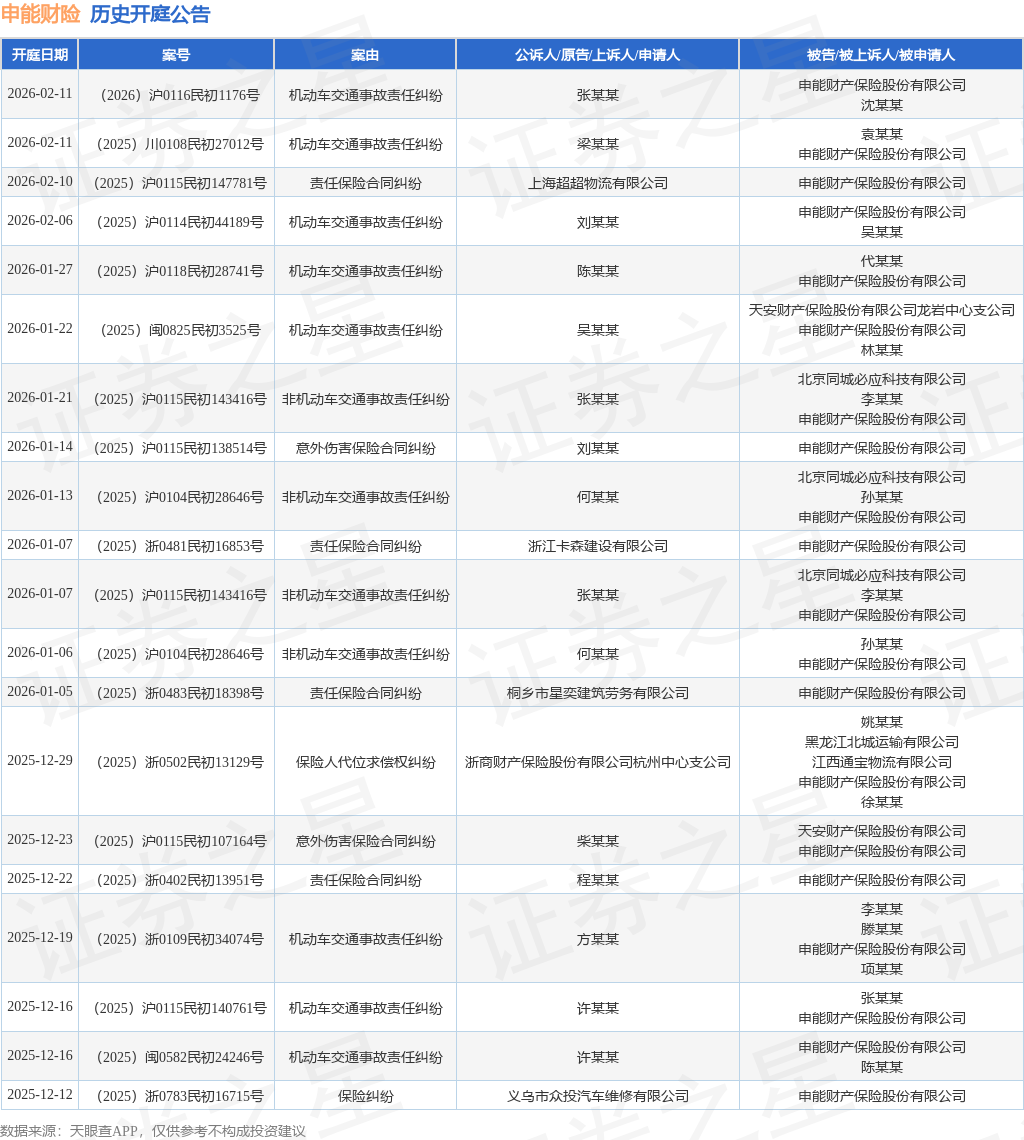Click defendant 项某某
This screenshot has width=1024, height=1140.
[881, 969]
